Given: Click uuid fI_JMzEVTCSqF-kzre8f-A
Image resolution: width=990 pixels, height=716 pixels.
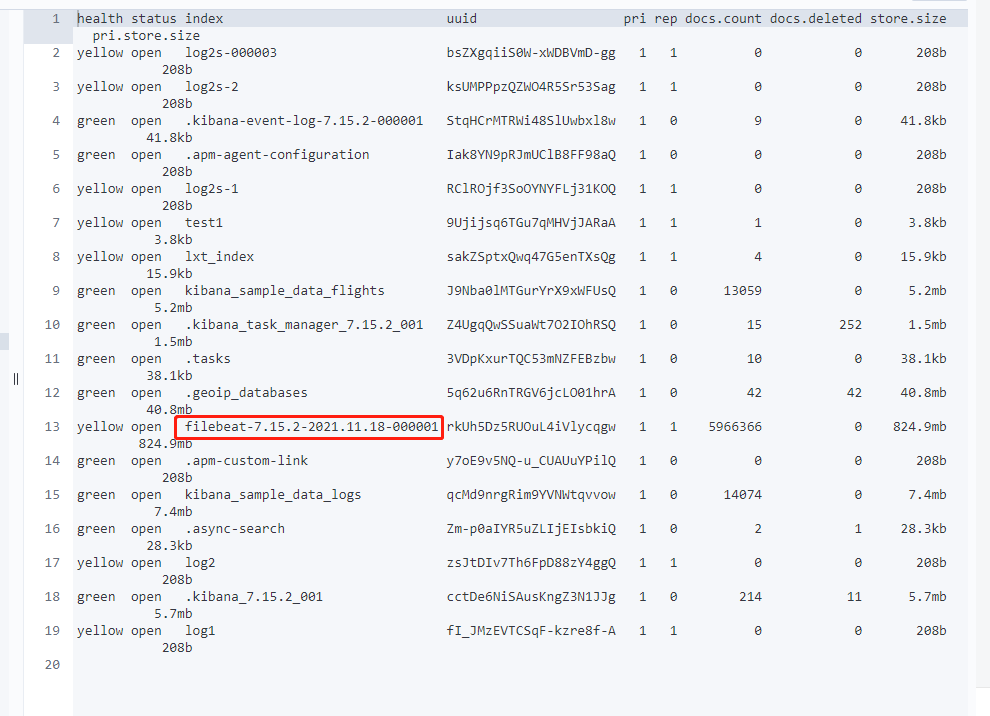Looking at the screenshot, I should coord(531,631).
